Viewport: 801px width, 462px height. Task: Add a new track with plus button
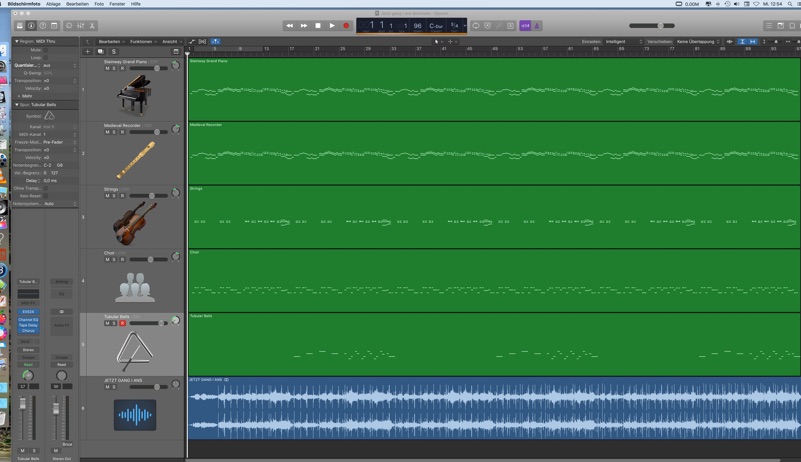[x=87, y=52]
